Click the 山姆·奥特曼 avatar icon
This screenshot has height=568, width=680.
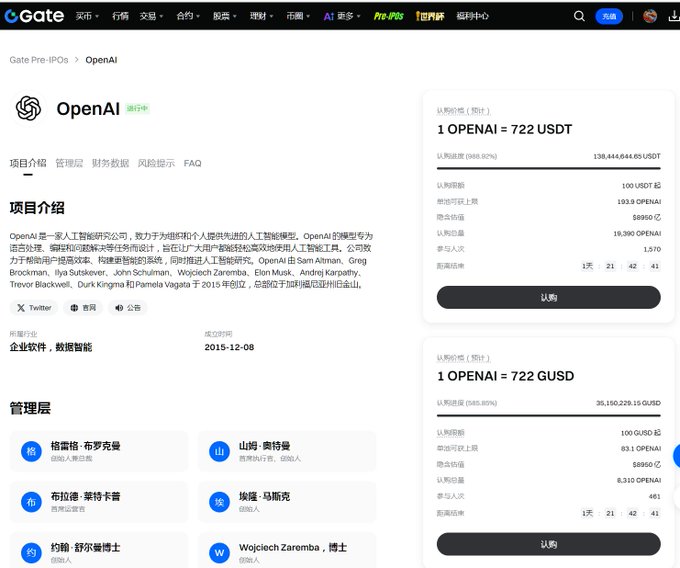click(x=219, y=451)
